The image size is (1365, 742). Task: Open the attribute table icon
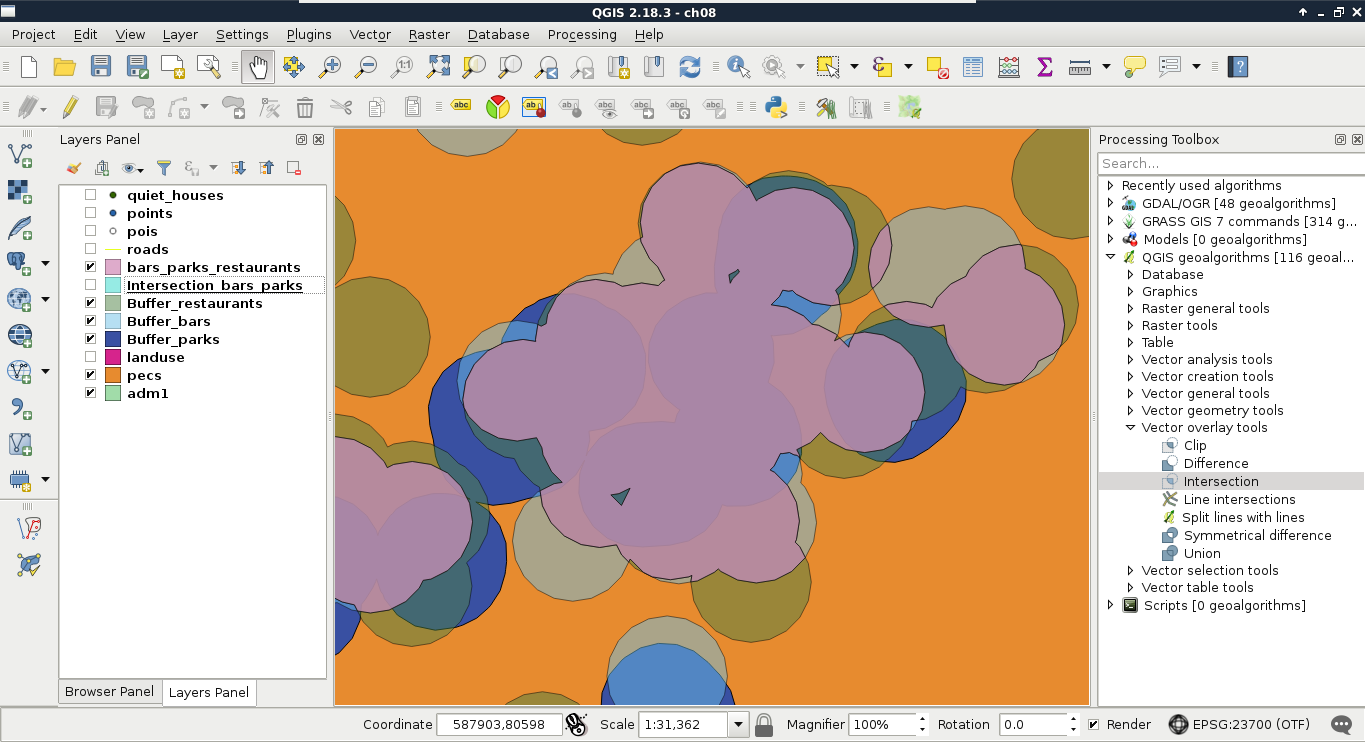point(973,67)
